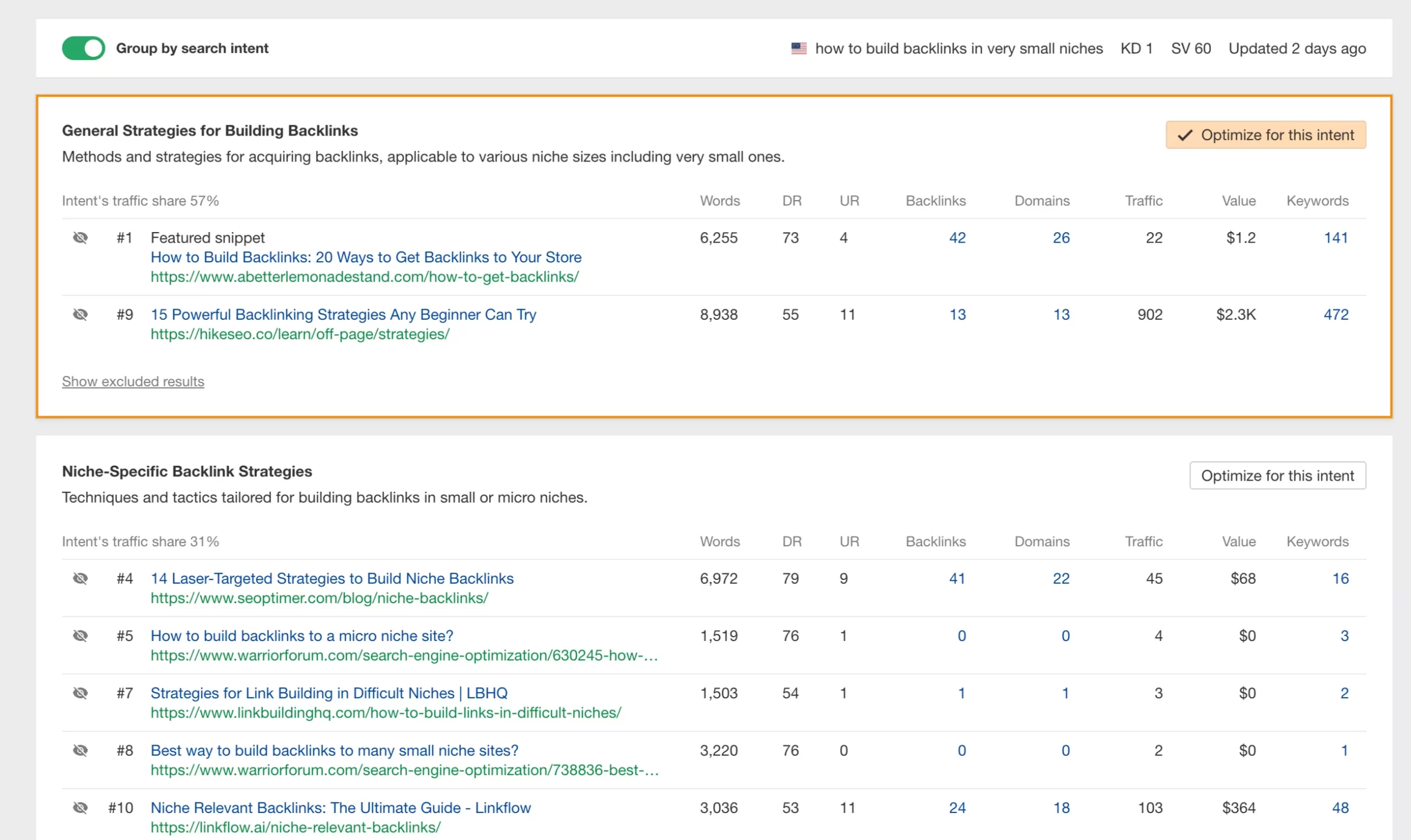Click the Words column header in General Strategies table

pyautogui.click(x=720, y=201)
